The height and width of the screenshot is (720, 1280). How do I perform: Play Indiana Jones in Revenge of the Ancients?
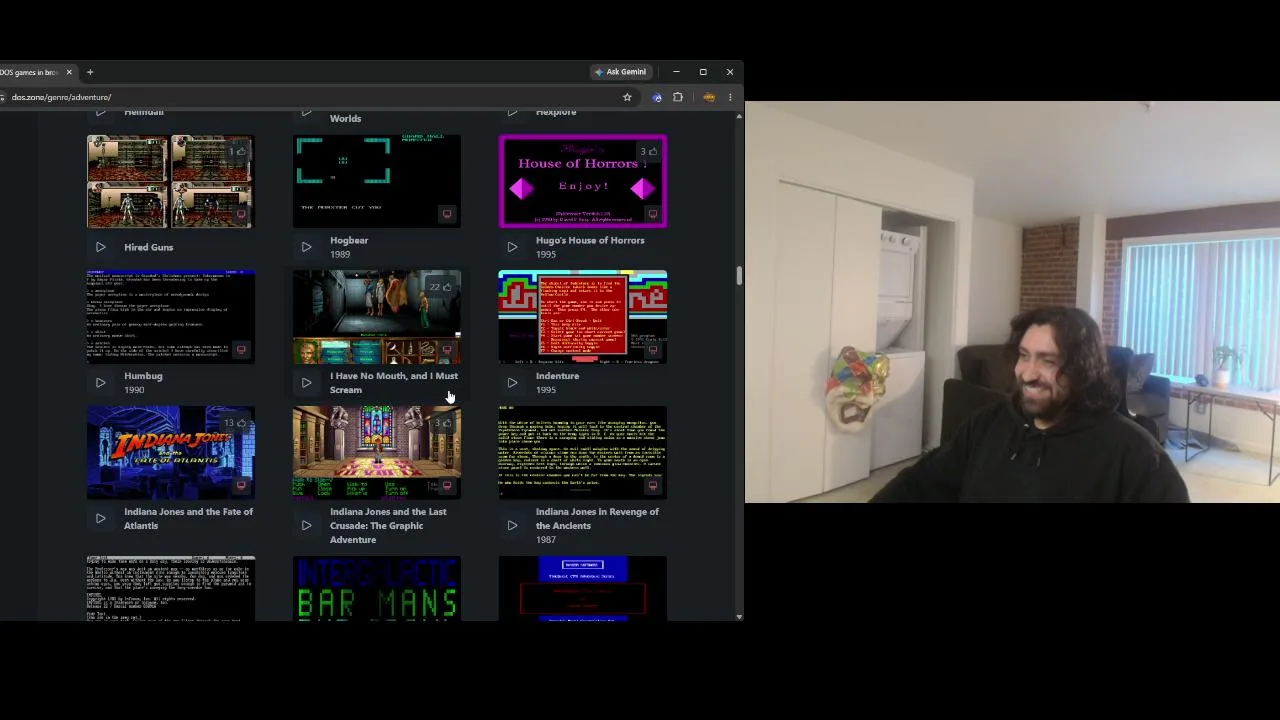[x=512, y=525]
